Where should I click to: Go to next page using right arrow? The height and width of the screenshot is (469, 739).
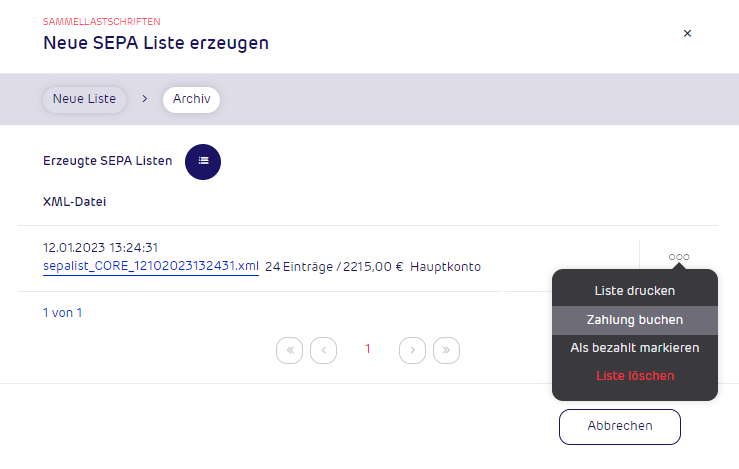(x=412, y=350)
